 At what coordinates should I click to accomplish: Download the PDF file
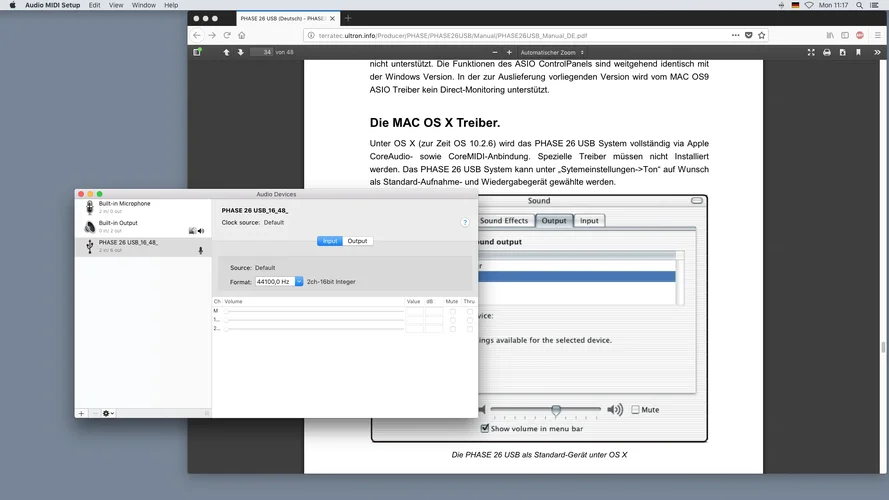tap(843, 52)
